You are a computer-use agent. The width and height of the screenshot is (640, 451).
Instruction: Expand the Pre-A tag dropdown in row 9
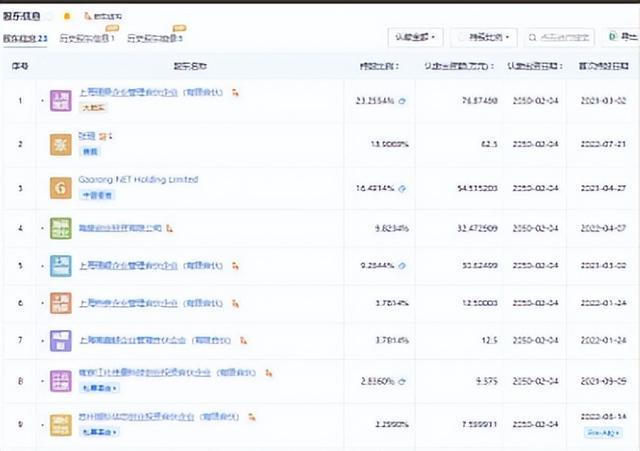594,432
